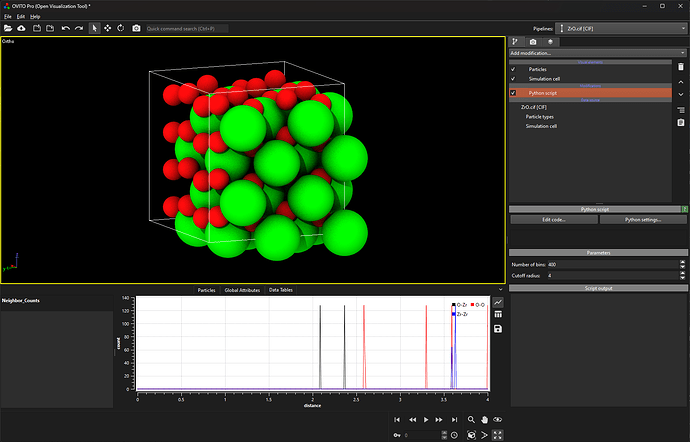The height and width of the screenshot is (442, 690).
Task: Click the clipboard copy pipeline item icon
Action: (x=681, y=122)
